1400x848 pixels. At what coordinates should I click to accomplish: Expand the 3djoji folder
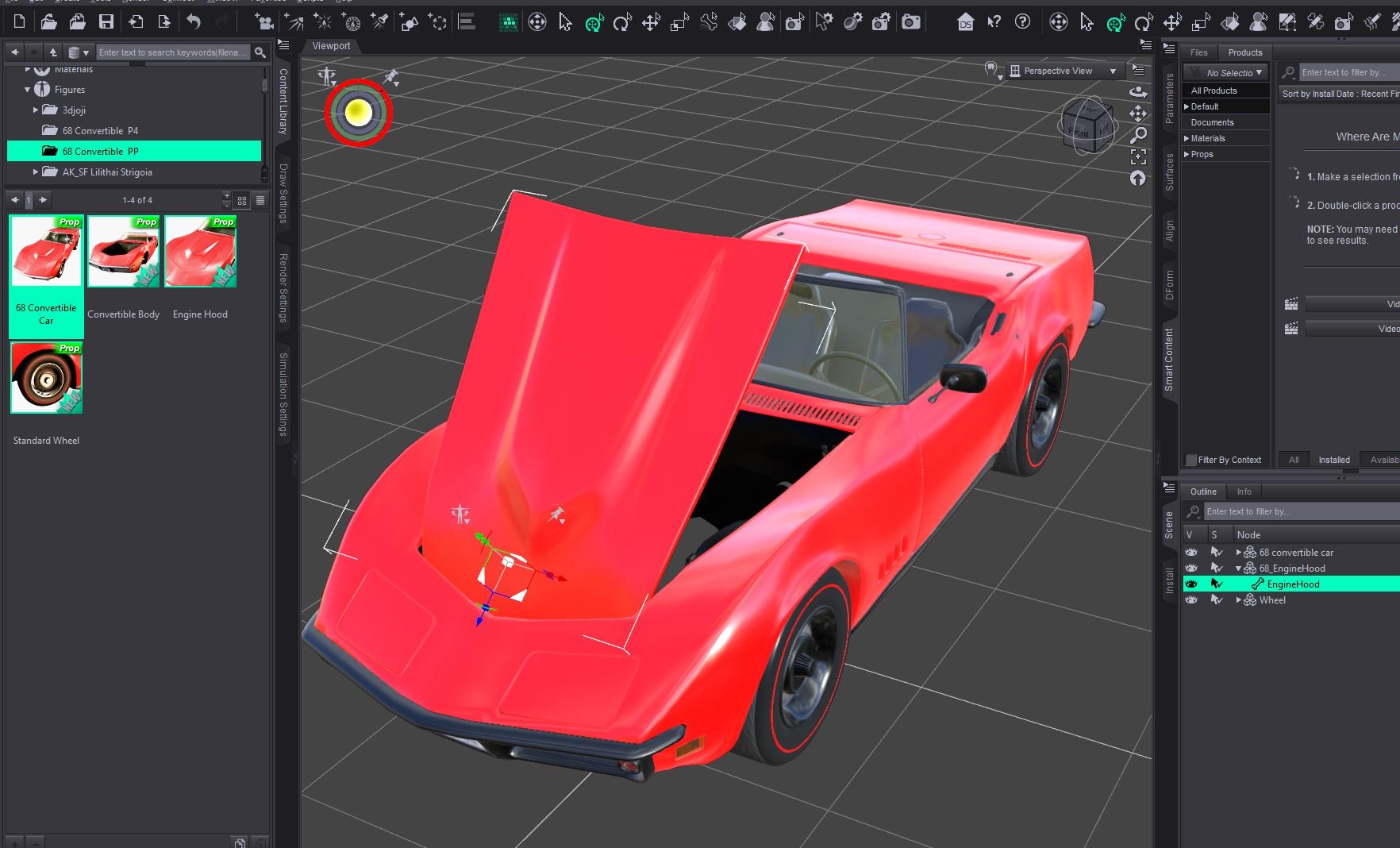(35, 110)
